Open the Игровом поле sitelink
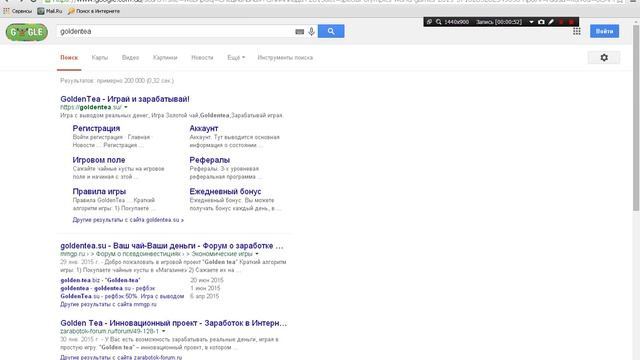 click(x=99, y=160)
